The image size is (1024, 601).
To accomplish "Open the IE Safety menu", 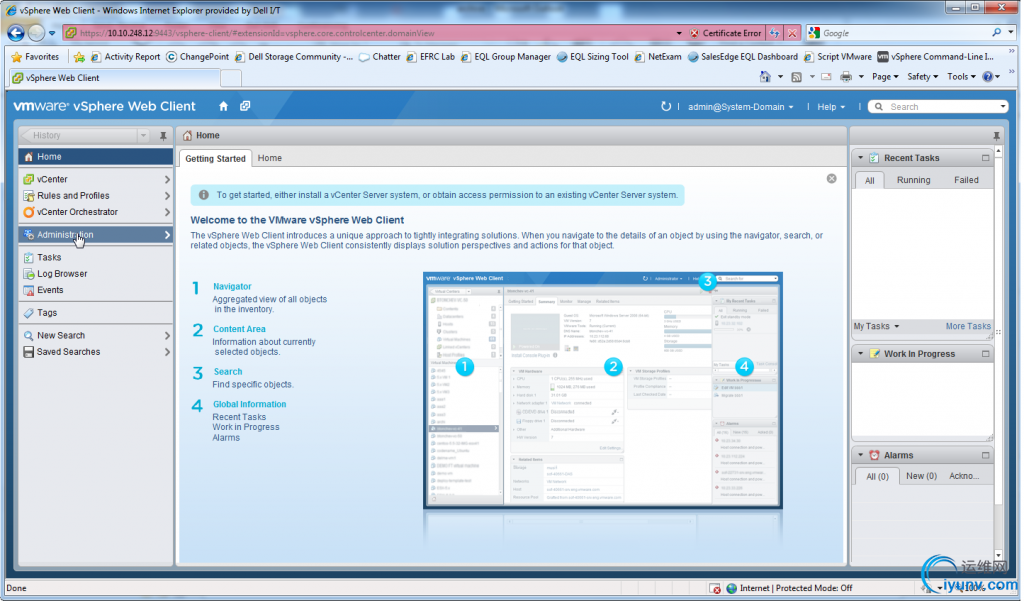I will 922,77.
